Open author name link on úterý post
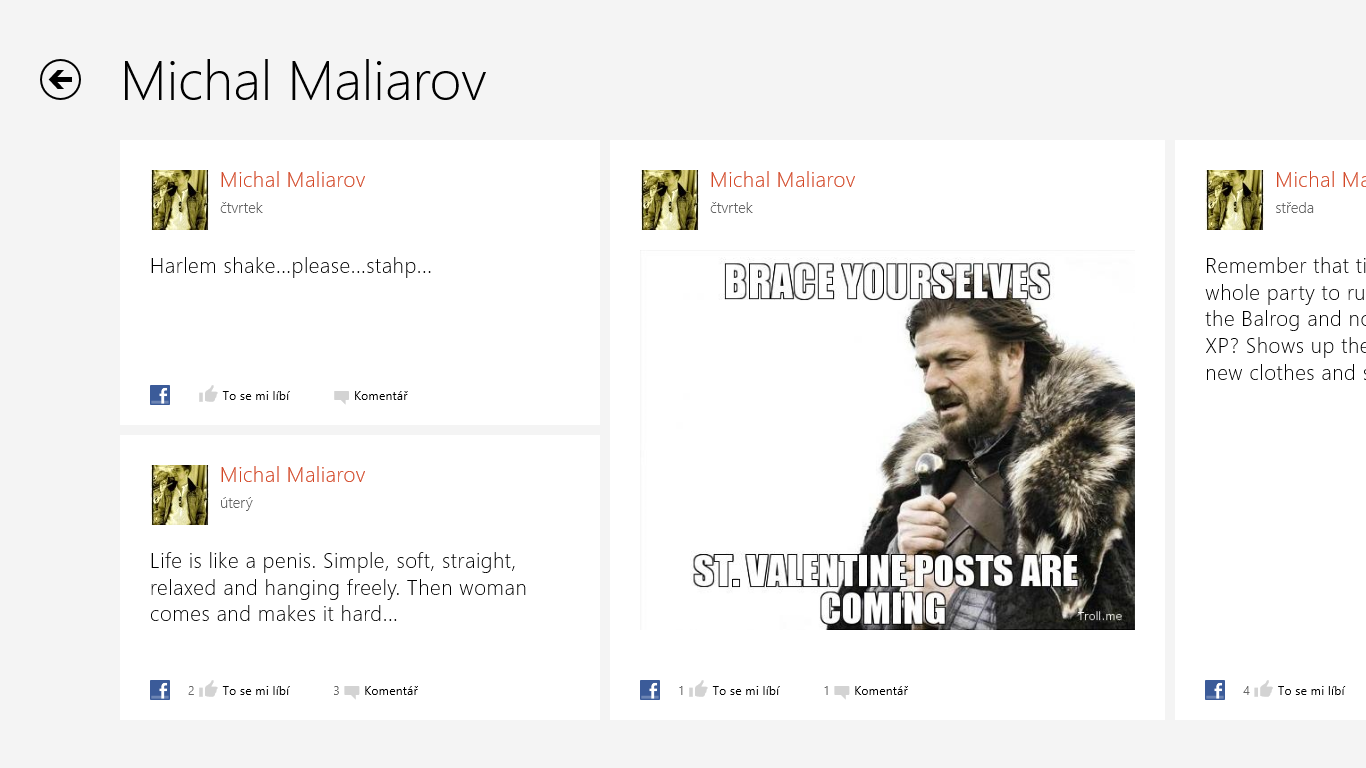1366x768 pixels. 293,475
